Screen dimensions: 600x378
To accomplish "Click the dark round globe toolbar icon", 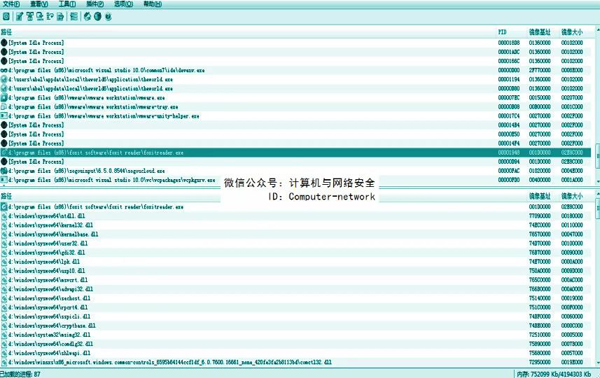I will 98,16.
